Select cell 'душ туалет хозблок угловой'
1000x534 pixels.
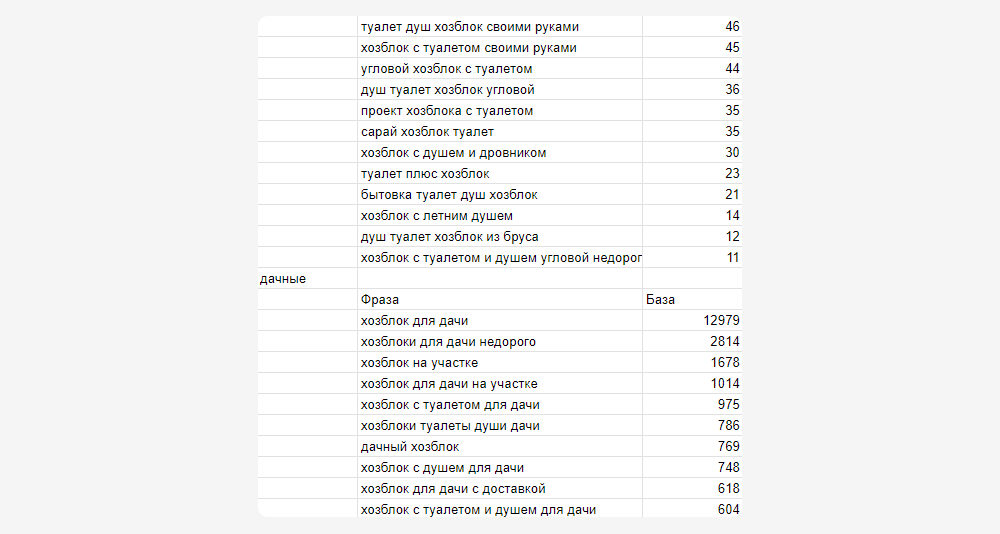click(440, 90)
